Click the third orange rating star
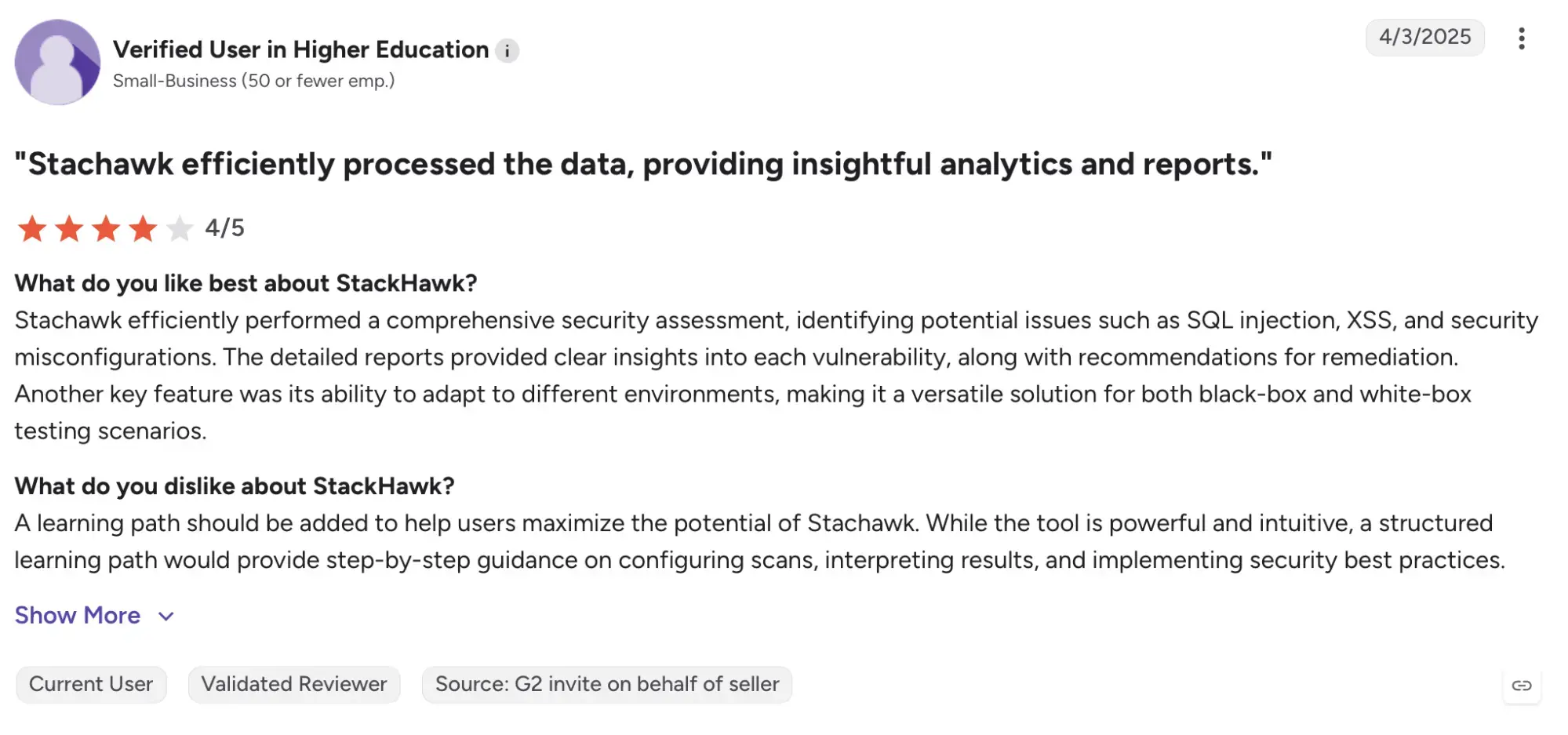1568x735 pixels. click(106, 229)
